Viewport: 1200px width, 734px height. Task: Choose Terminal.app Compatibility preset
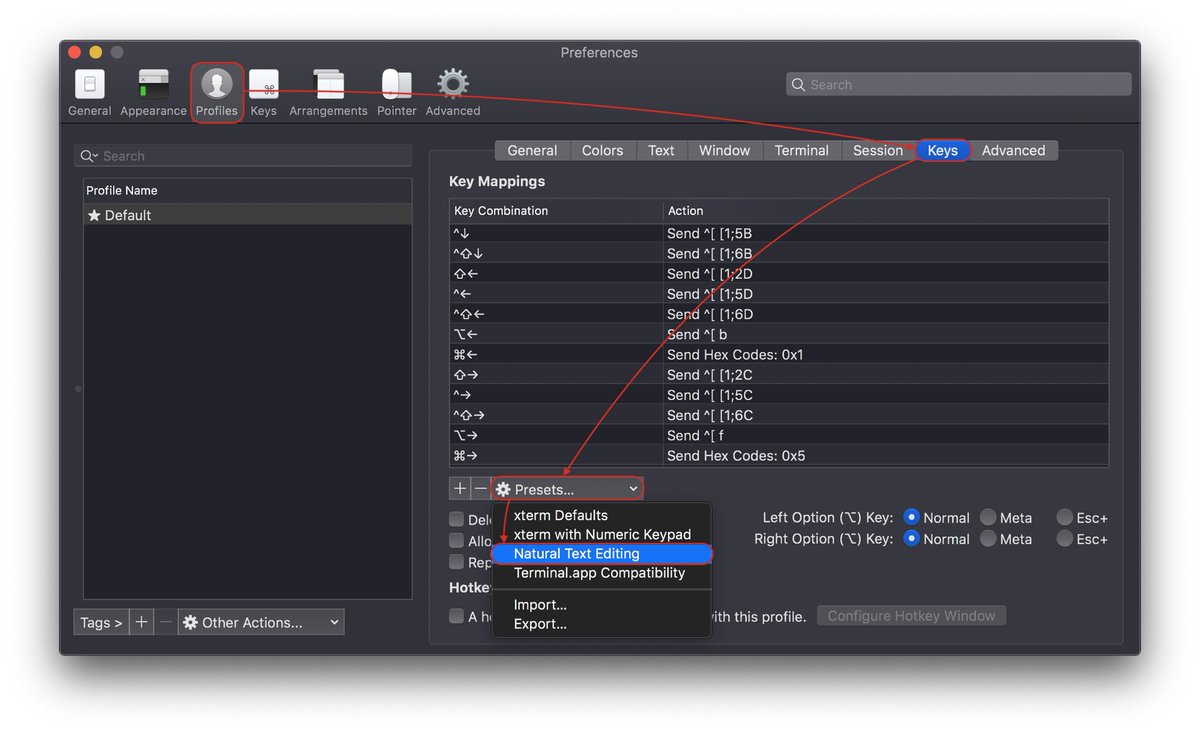pyautogui.click(x=601, y=573)
